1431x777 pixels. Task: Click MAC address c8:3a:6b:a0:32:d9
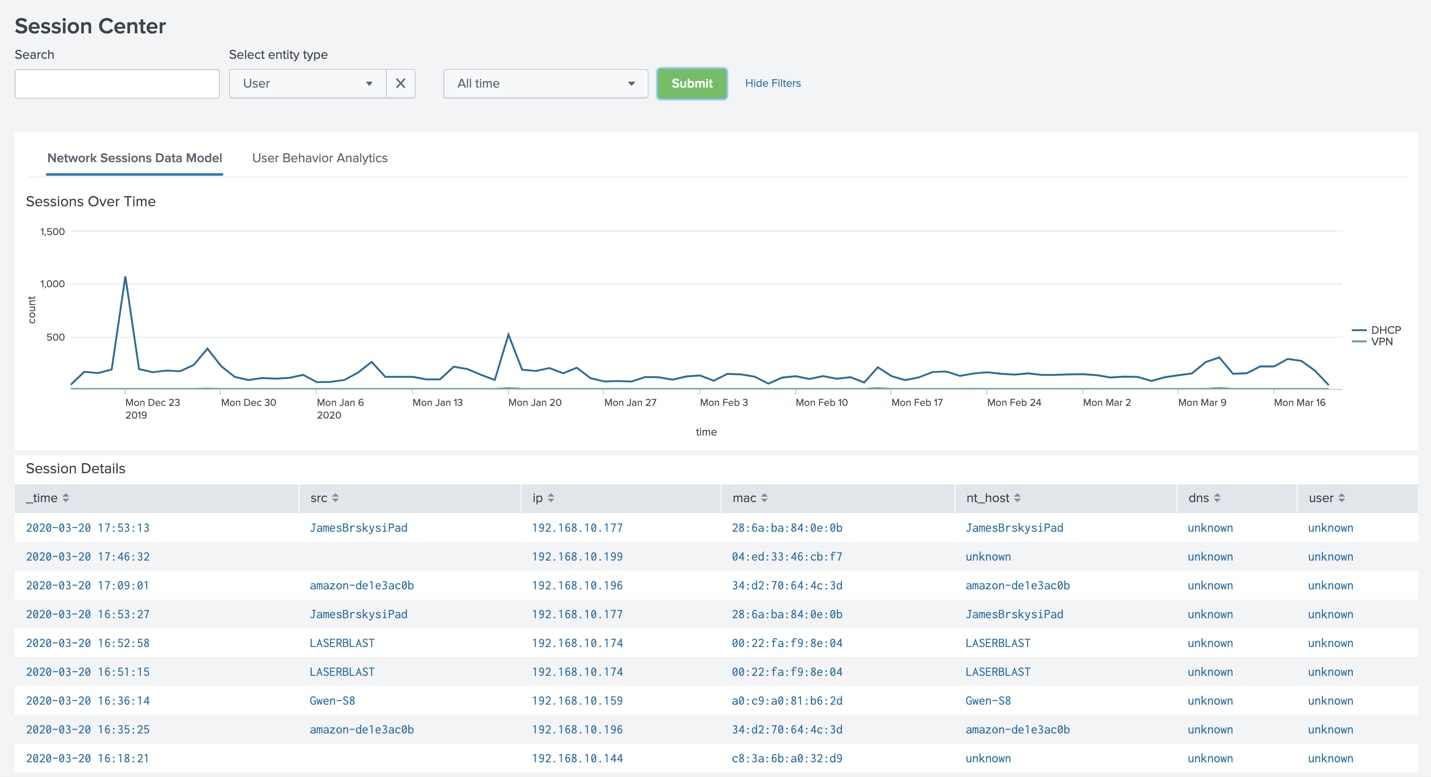[x=787, y=759]
